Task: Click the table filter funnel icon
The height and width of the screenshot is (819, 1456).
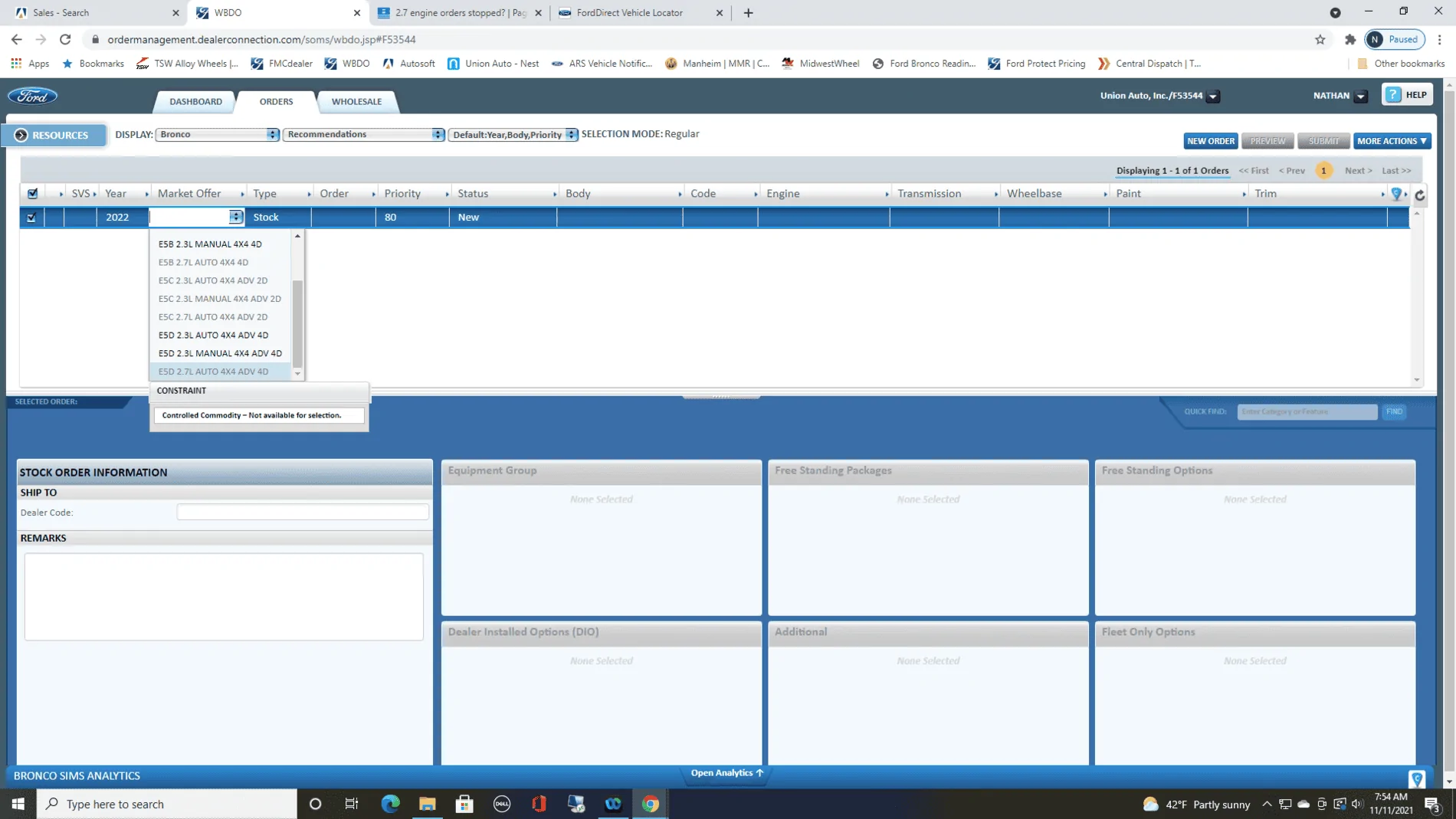Action: pyautogui.click(x=1396, y=194)
